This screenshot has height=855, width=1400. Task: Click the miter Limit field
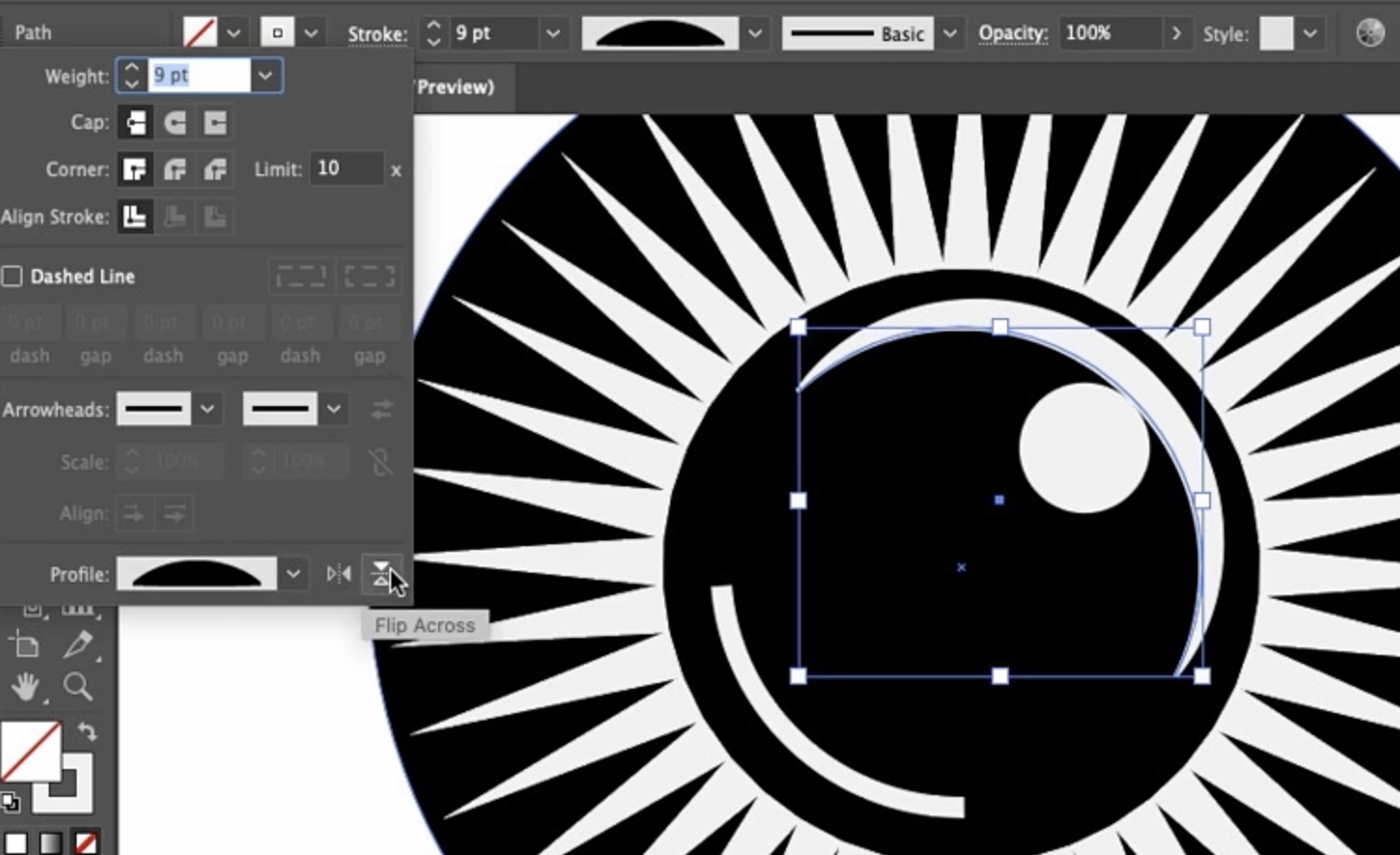(345, 168)
